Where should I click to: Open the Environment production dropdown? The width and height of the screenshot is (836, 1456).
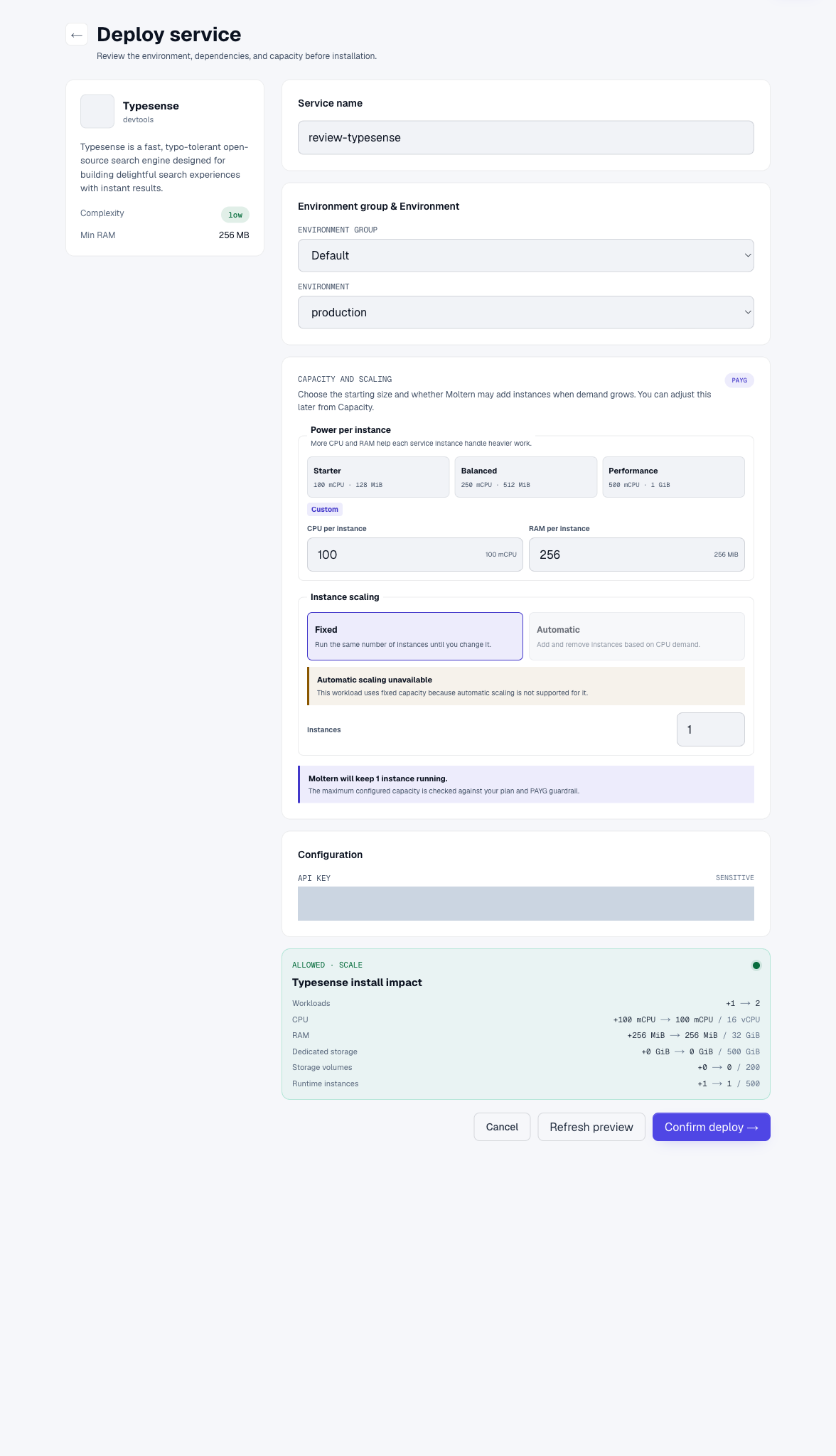526,312
